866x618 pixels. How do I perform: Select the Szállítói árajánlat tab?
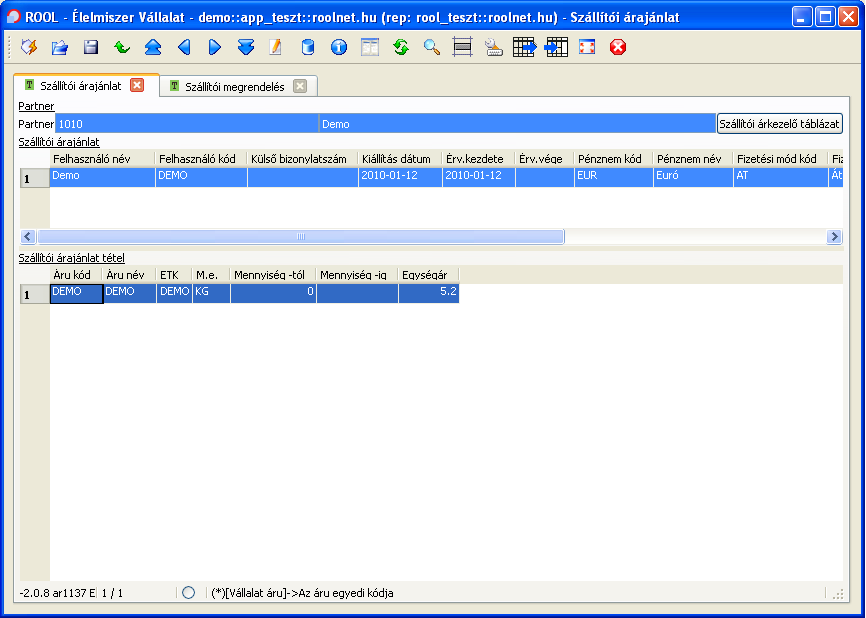click(80, 86)
